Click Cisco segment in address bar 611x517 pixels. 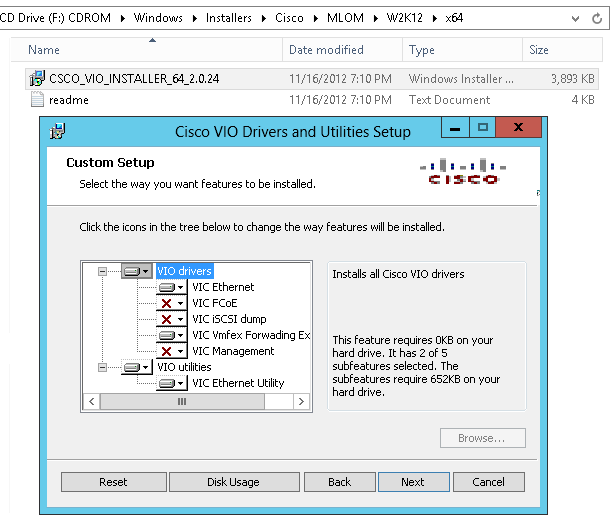pos(289,18)
